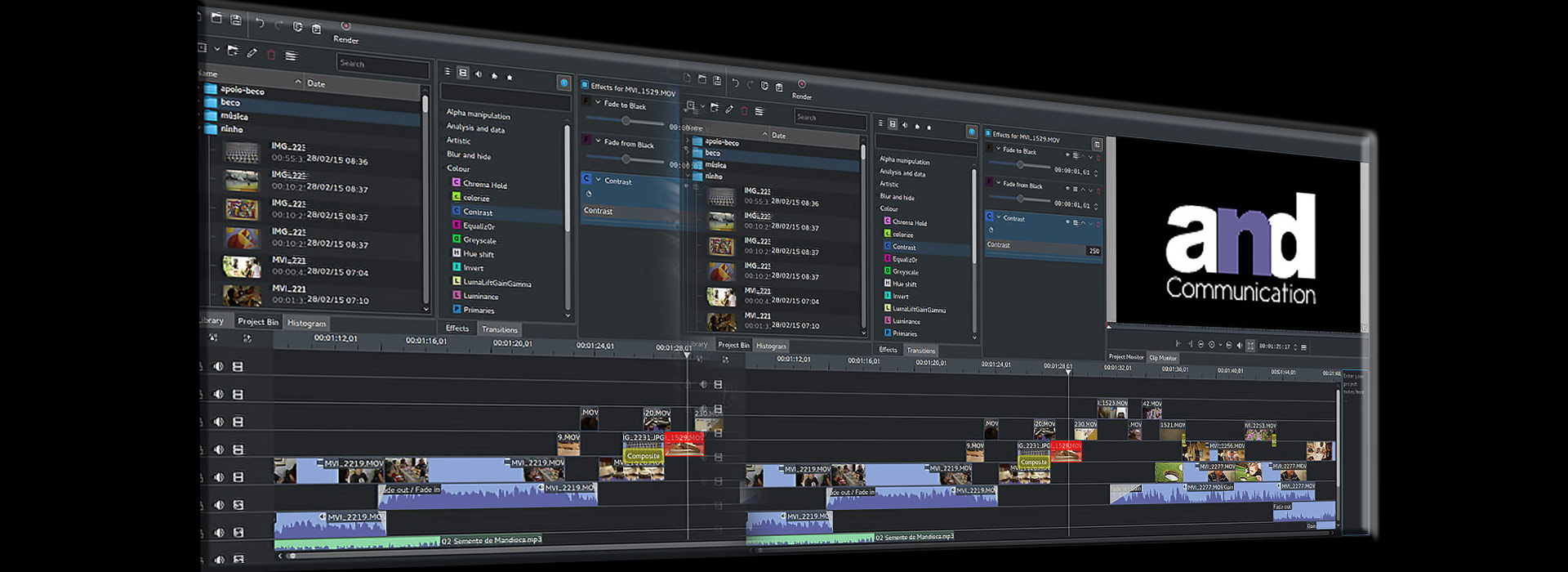
Task: Switch to the Histogram tab in left window
Action: (x=306, y=323)
